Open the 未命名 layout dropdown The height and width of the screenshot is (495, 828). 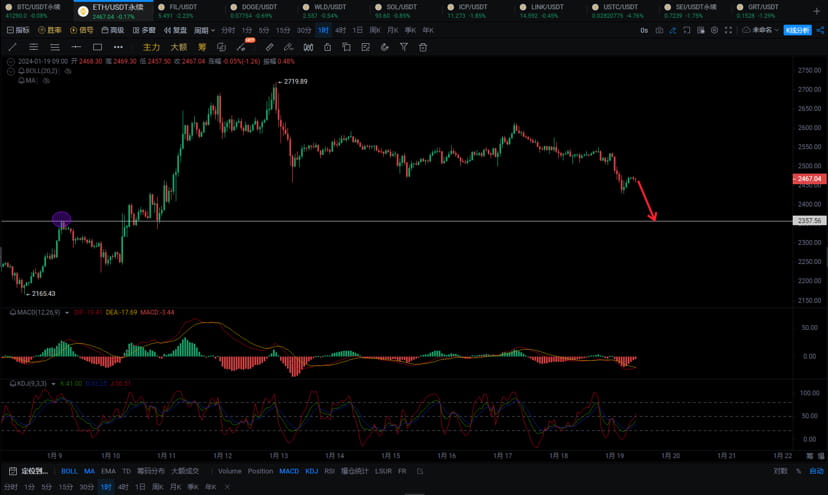[760, 31]
